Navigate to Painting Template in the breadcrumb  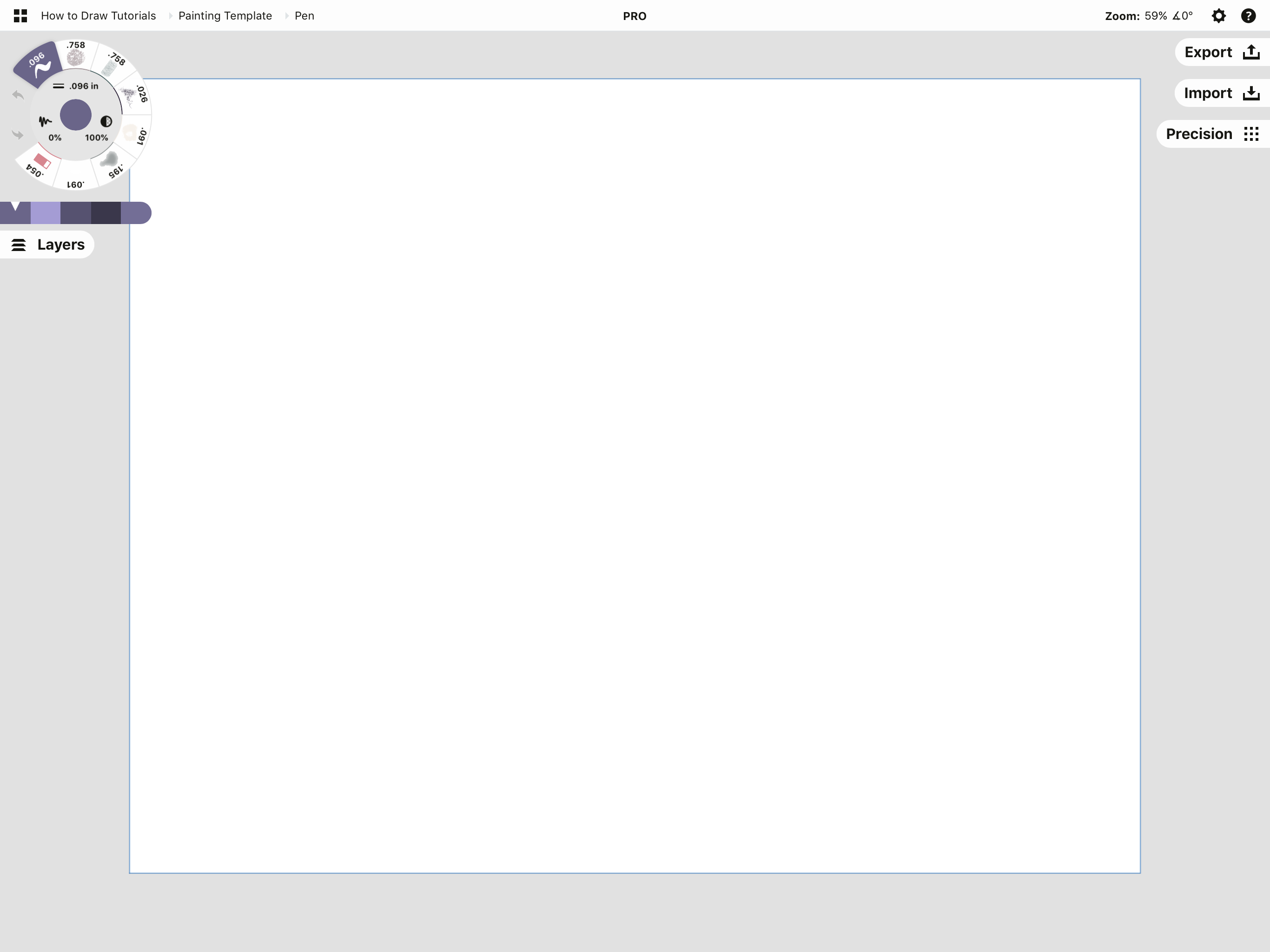pos(225,15)
